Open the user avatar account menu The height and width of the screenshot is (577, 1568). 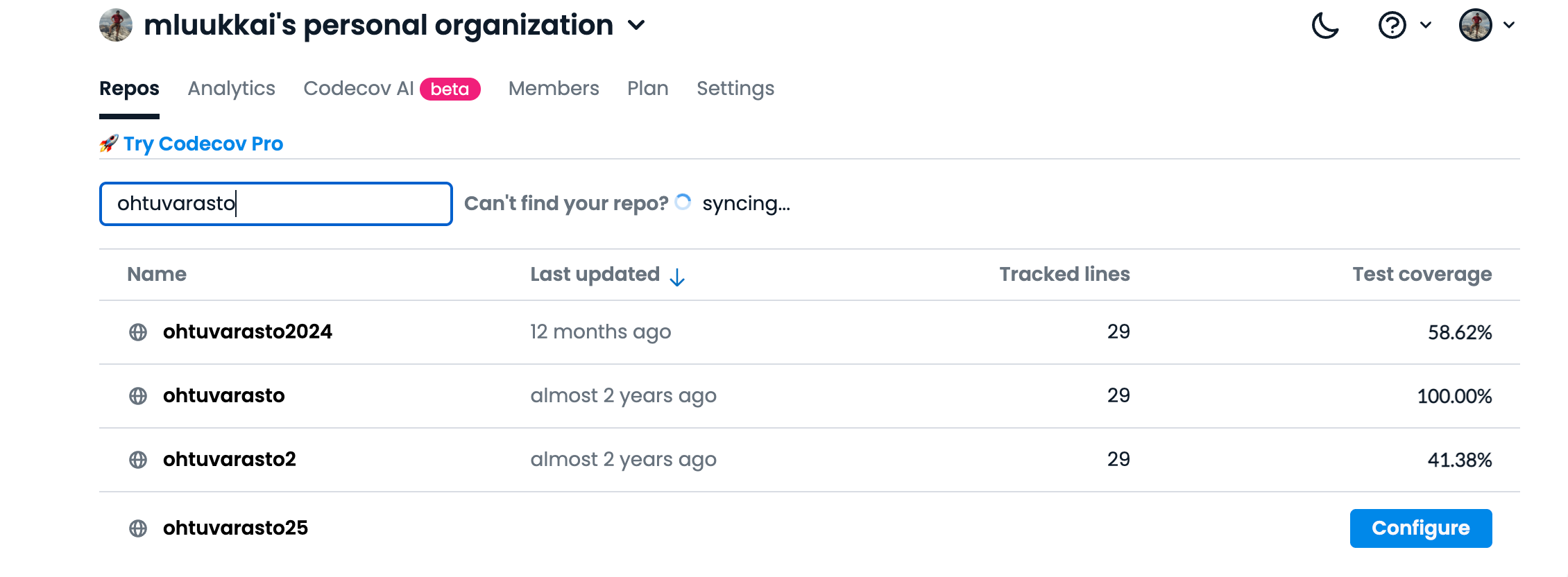(1475, 26)
